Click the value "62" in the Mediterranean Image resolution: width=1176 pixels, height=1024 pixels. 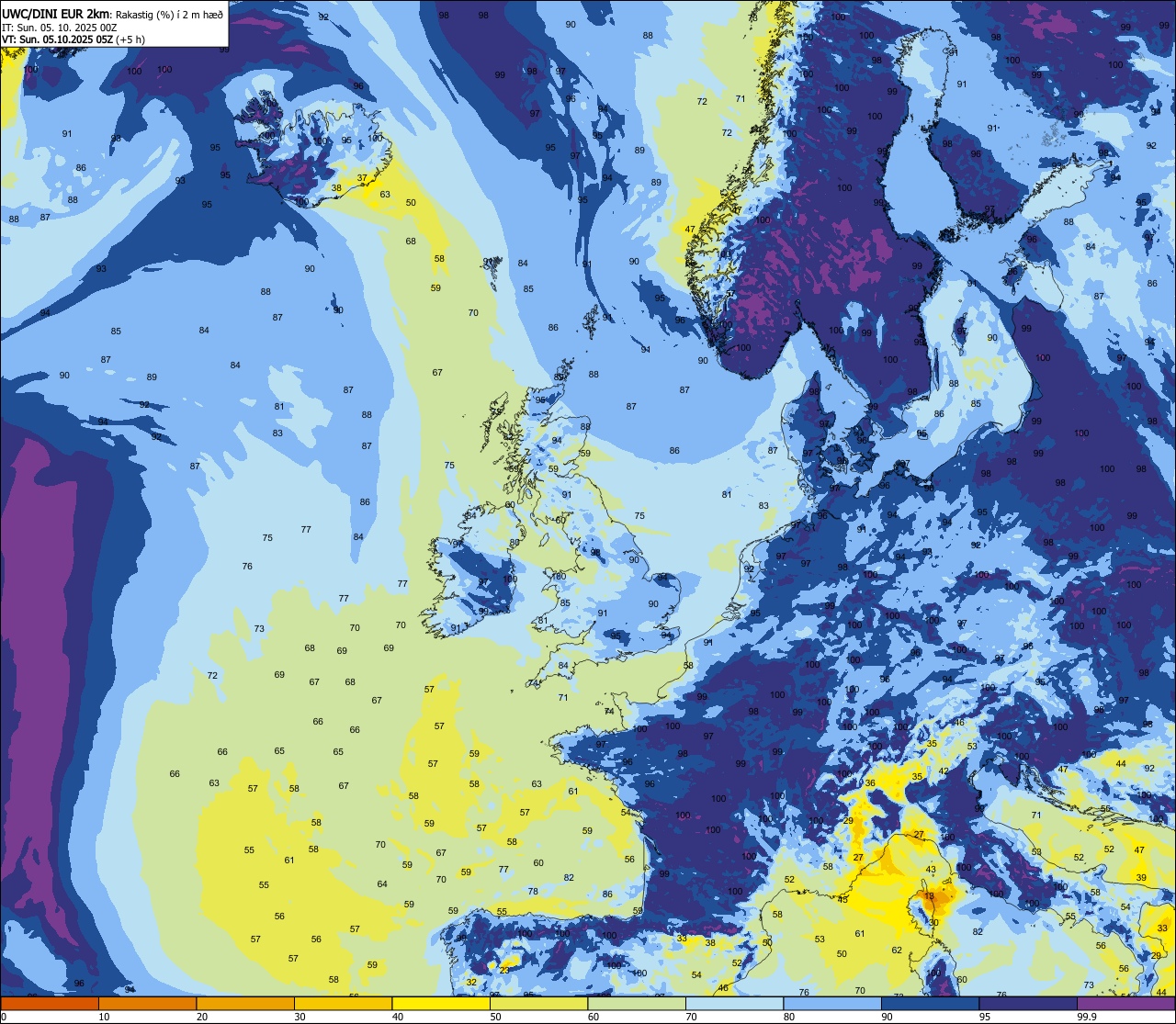coord(897,951)
